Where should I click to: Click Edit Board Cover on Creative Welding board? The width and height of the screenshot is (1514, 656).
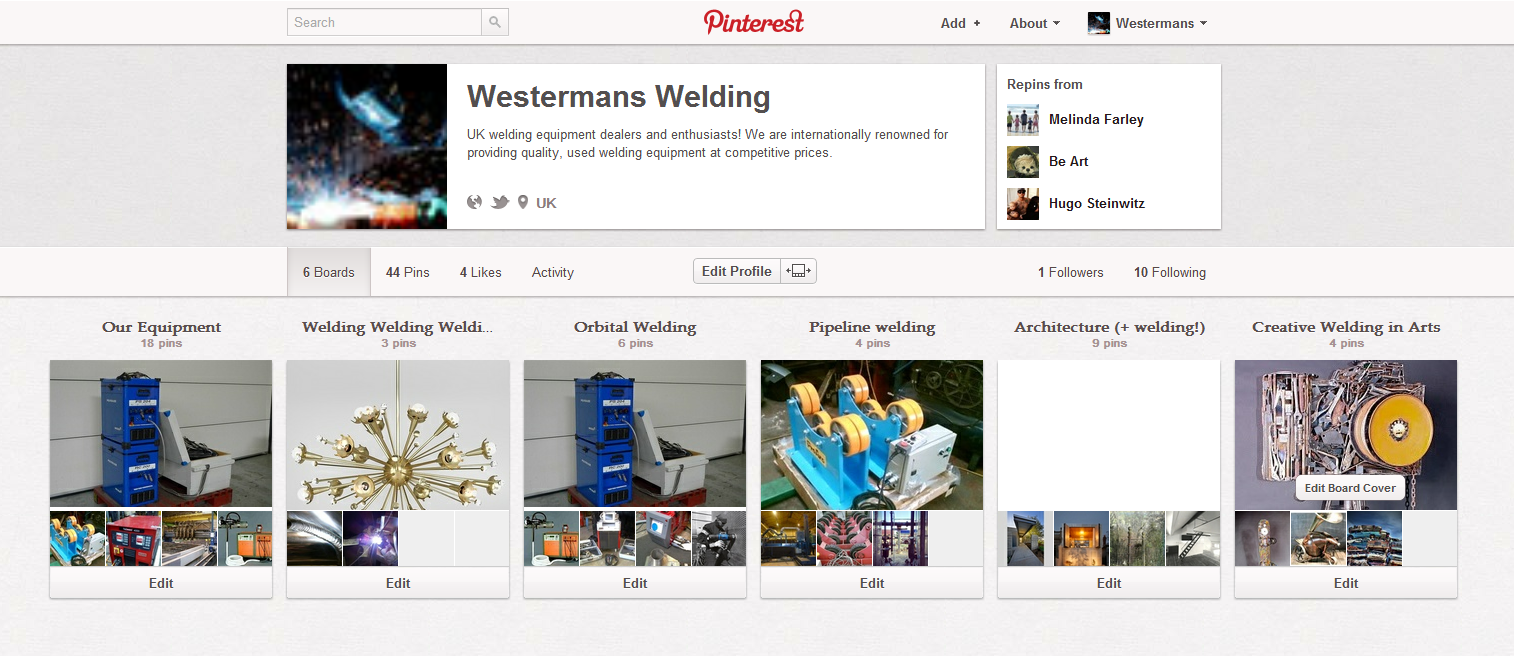click(1350, 488)
